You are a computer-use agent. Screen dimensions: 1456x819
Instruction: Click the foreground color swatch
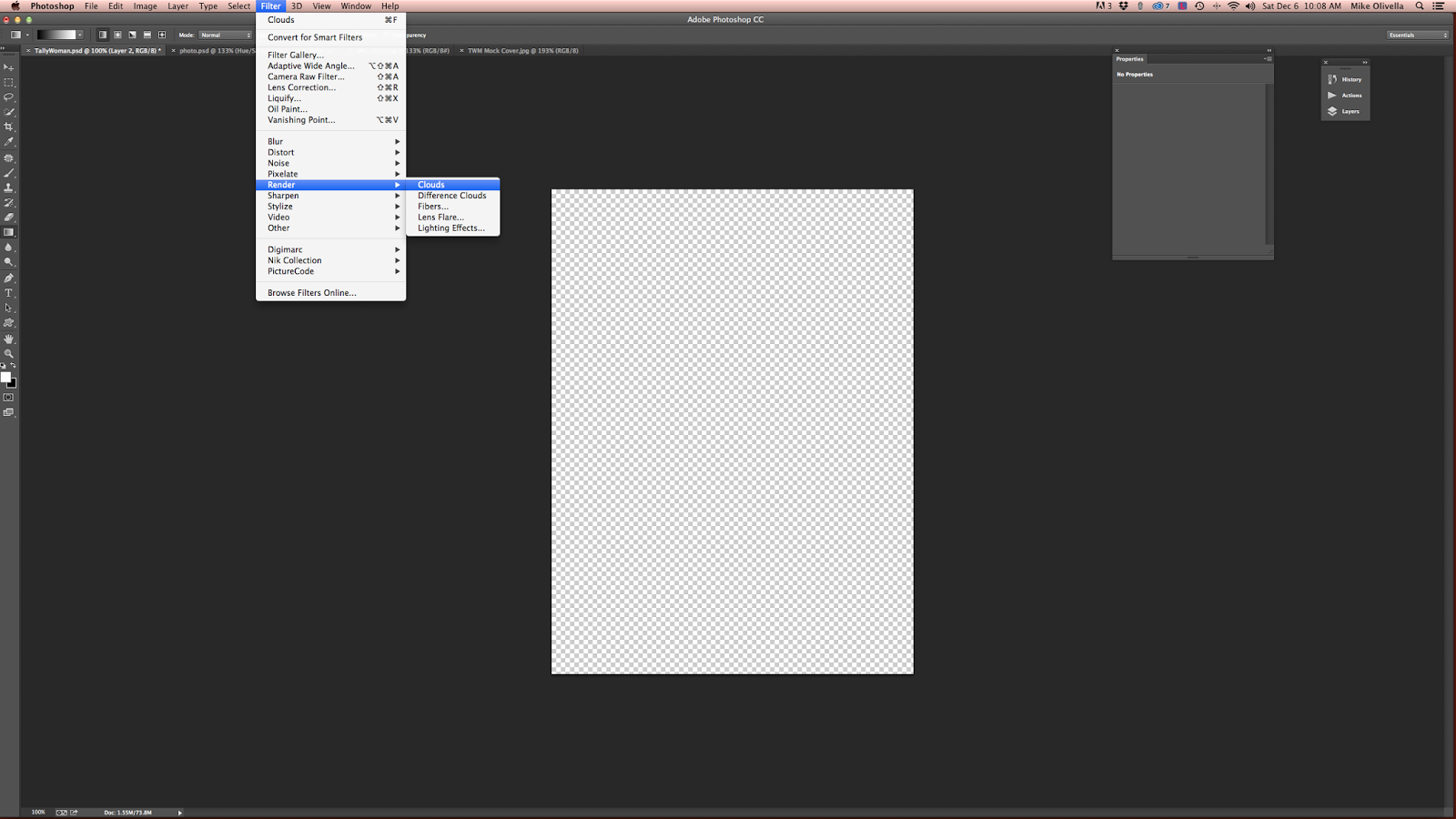[5, 377]
